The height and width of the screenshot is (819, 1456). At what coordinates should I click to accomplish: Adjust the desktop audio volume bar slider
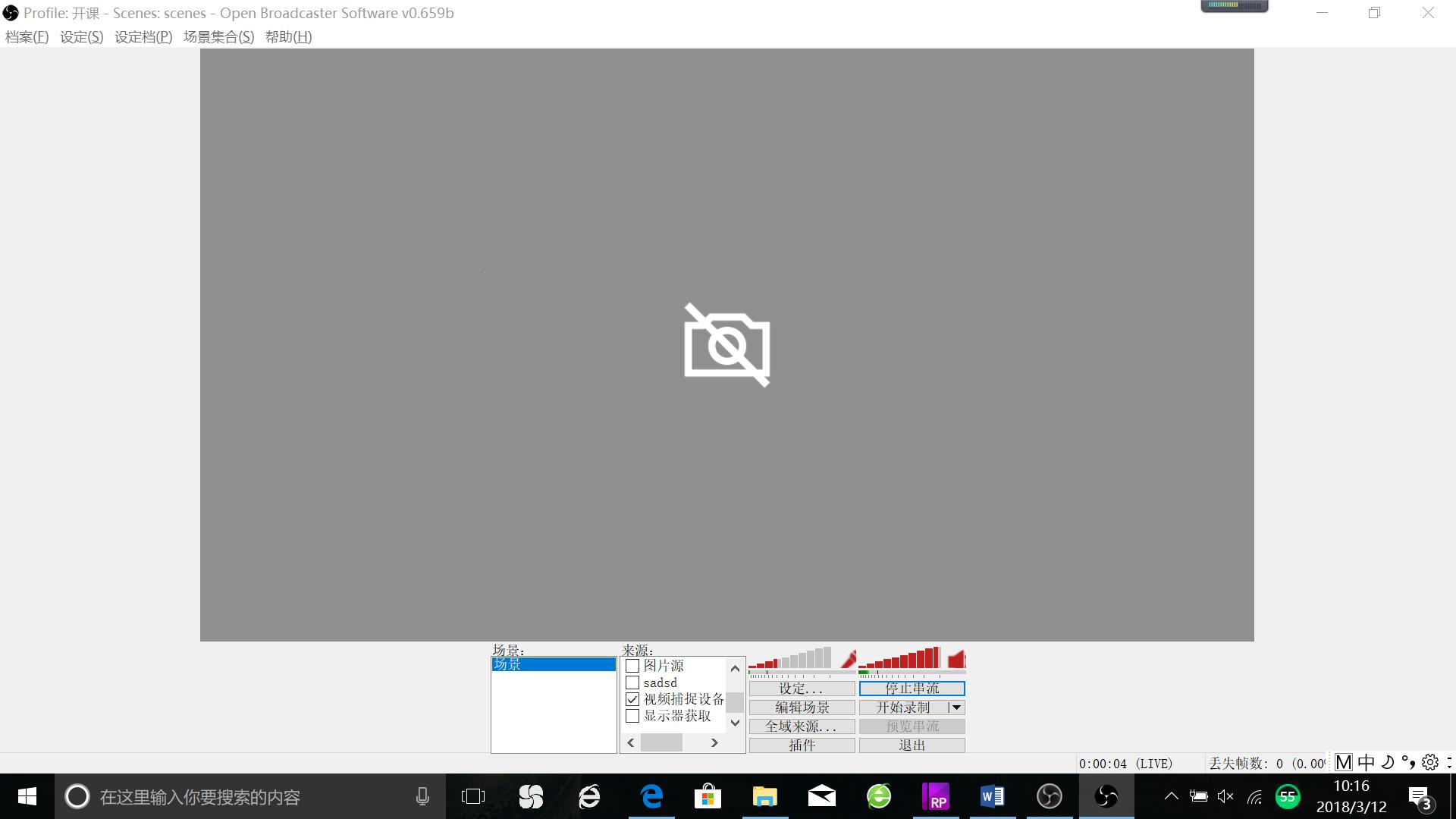tap(899, 657)
